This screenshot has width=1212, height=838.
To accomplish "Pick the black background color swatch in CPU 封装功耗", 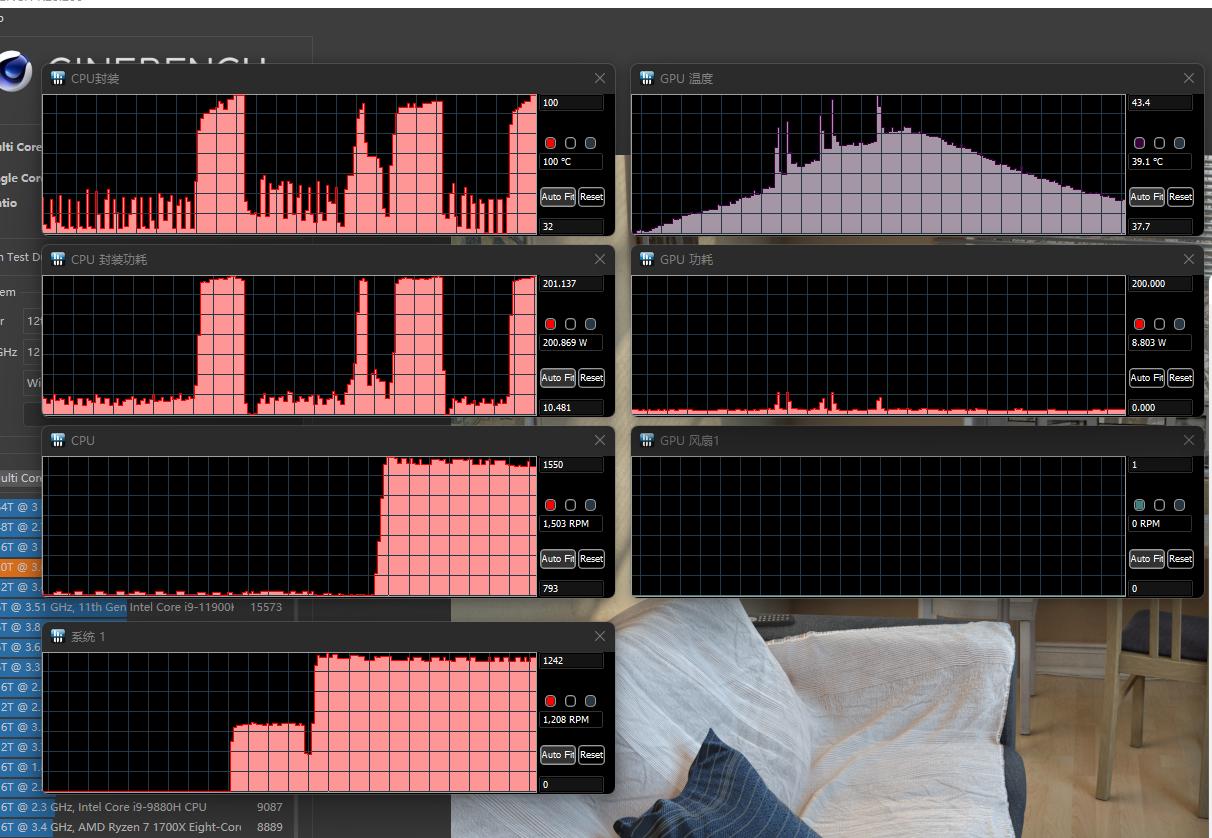I will point(570,324).
